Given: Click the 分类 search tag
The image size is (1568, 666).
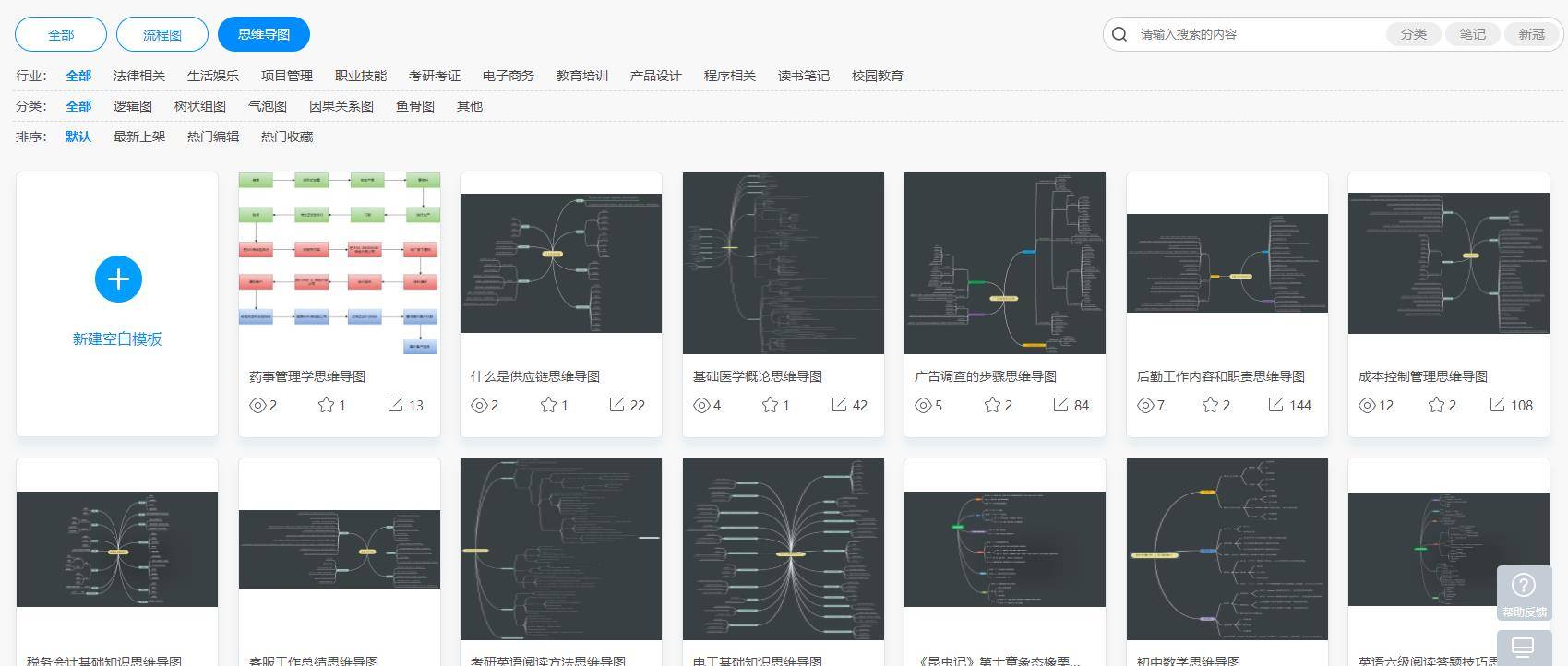Looking at the screenshot, I should pyautogui.click(x=1414, y=34).
